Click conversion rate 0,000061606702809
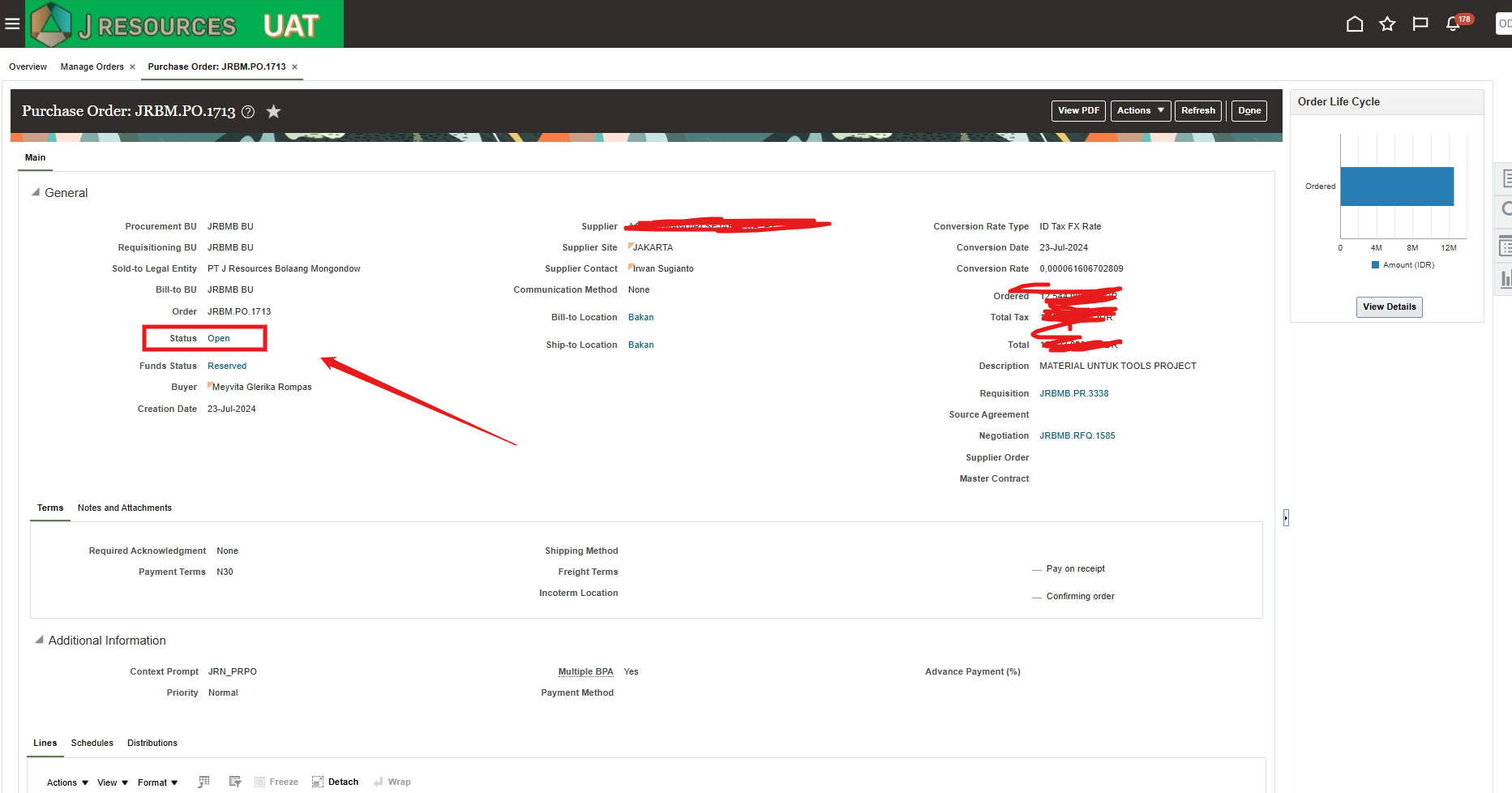This screenshot has height=793, width=1512. click(1081, 268)
